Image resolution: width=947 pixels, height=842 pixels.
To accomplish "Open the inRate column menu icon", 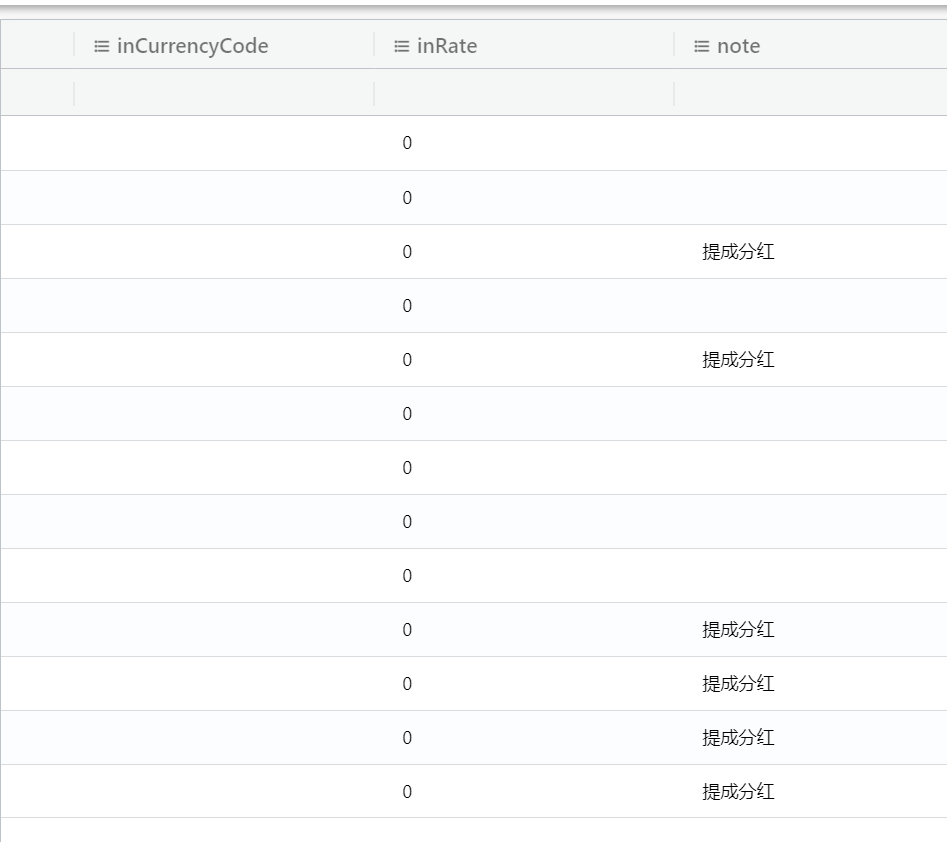I will point(401,46).
